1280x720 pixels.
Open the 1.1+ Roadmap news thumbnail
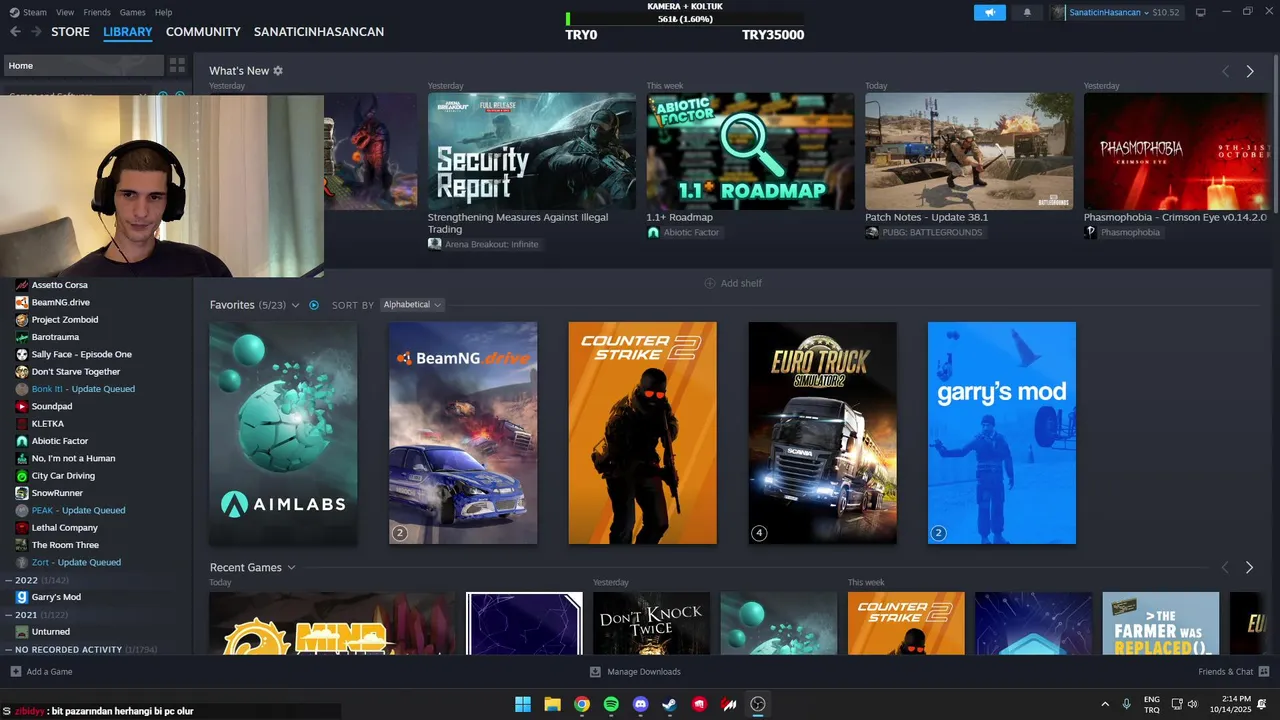point(750,151)
